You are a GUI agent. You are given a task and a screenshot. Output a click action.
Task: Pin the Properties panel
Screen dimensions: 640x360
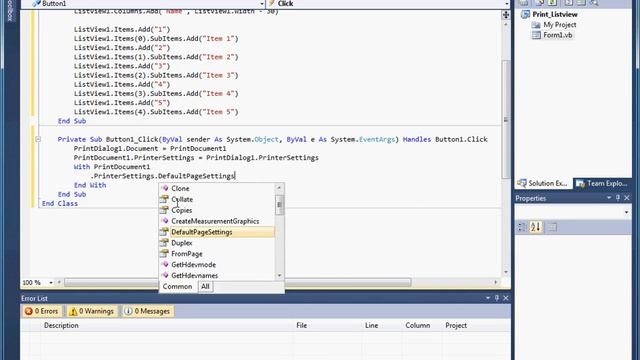click(618, 198)
